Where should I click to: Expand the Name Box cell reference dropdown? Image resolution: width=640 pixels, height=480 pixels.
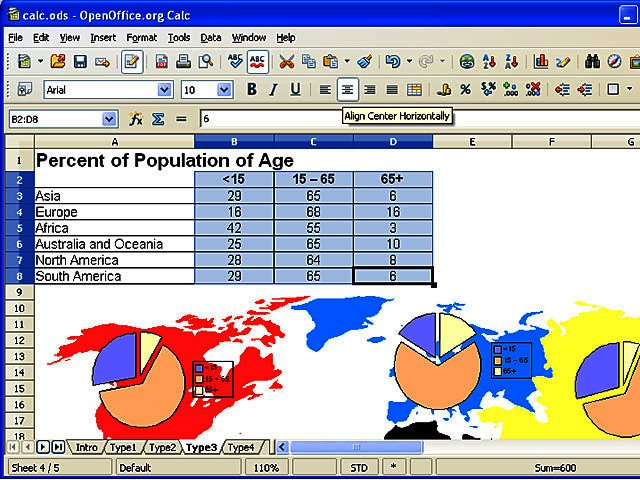(109, 119)
